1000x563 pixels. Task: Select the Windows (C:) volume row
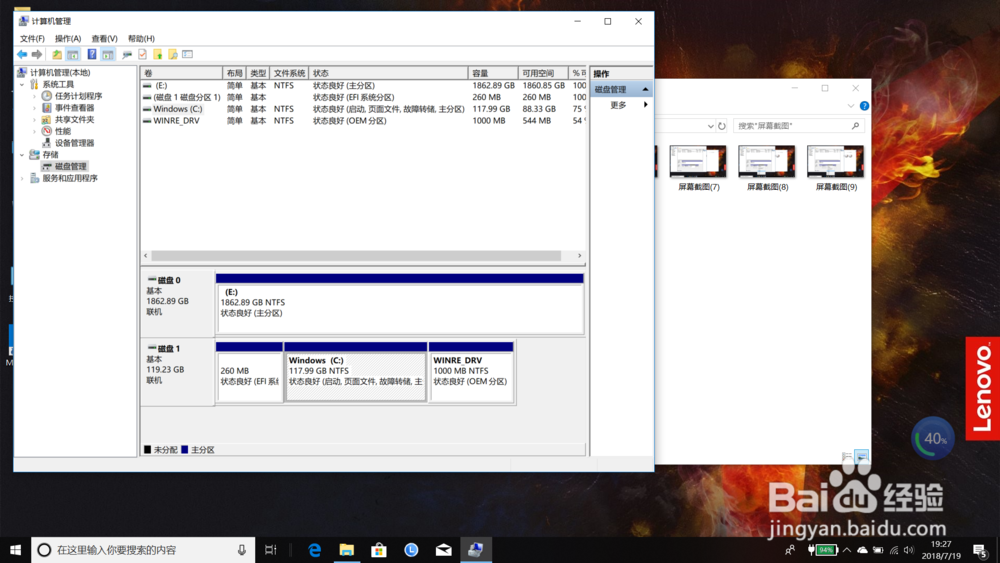364,109
